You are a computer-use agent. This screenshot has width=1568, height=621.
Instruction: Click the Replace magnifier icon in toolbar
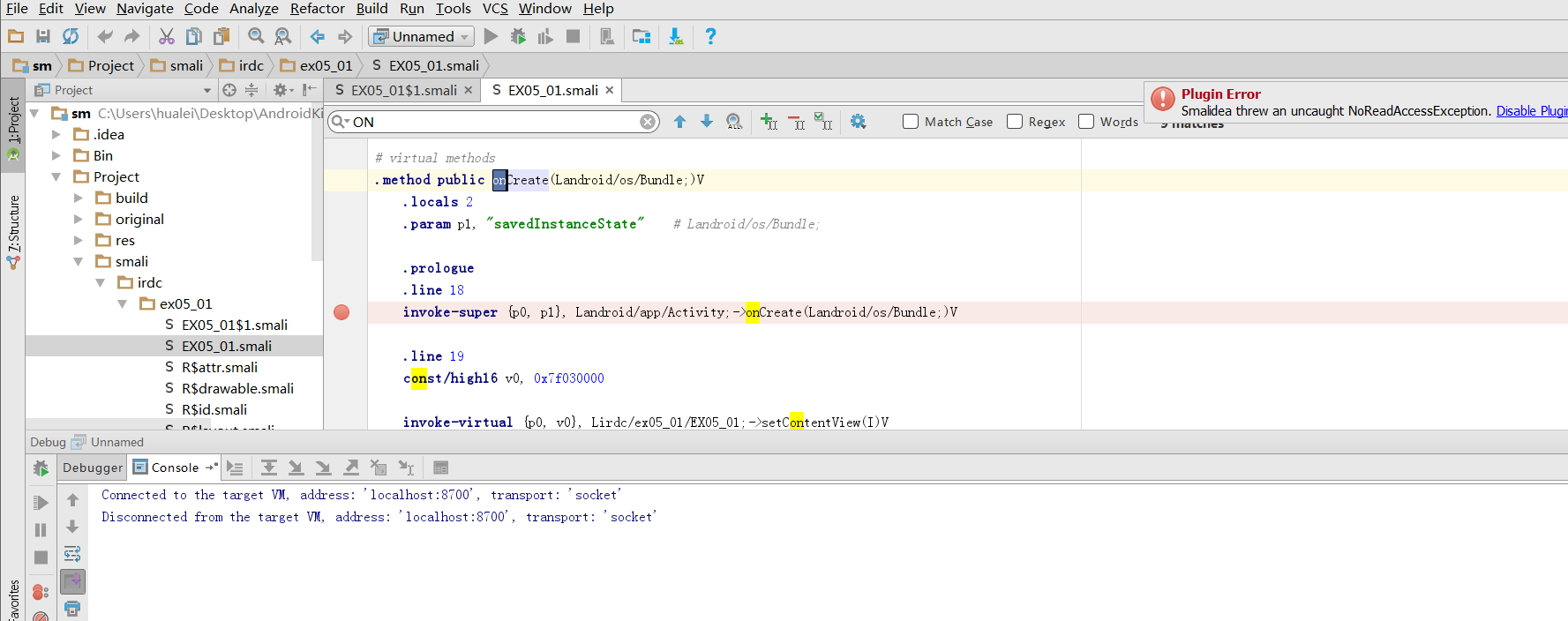coord(283,36)
